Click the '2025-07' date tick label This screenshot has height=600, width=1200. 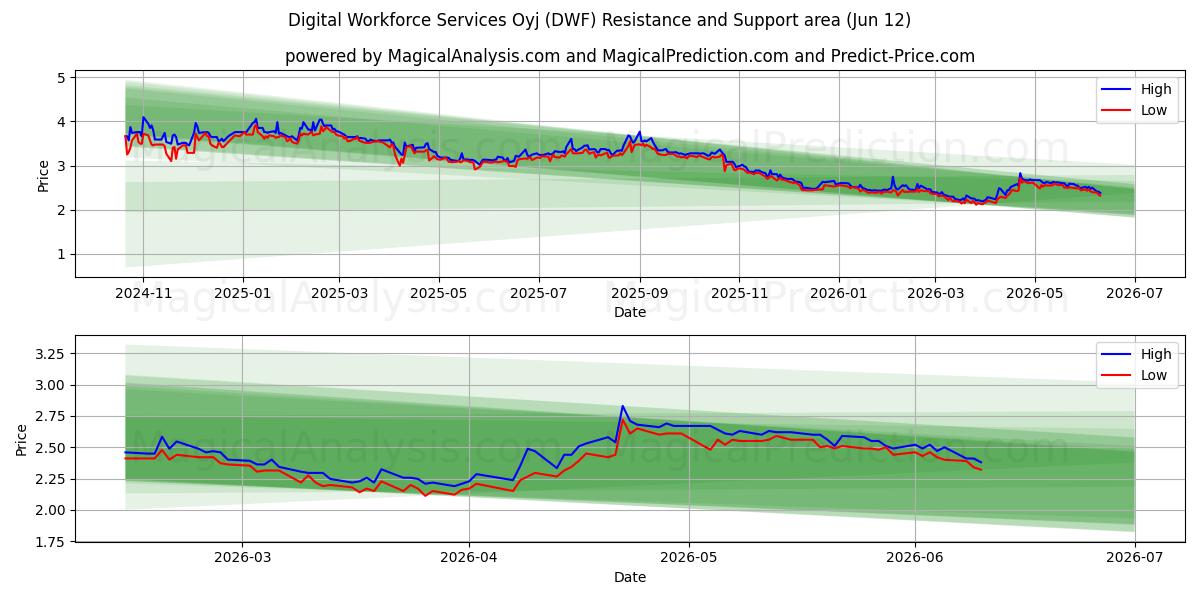539,293
